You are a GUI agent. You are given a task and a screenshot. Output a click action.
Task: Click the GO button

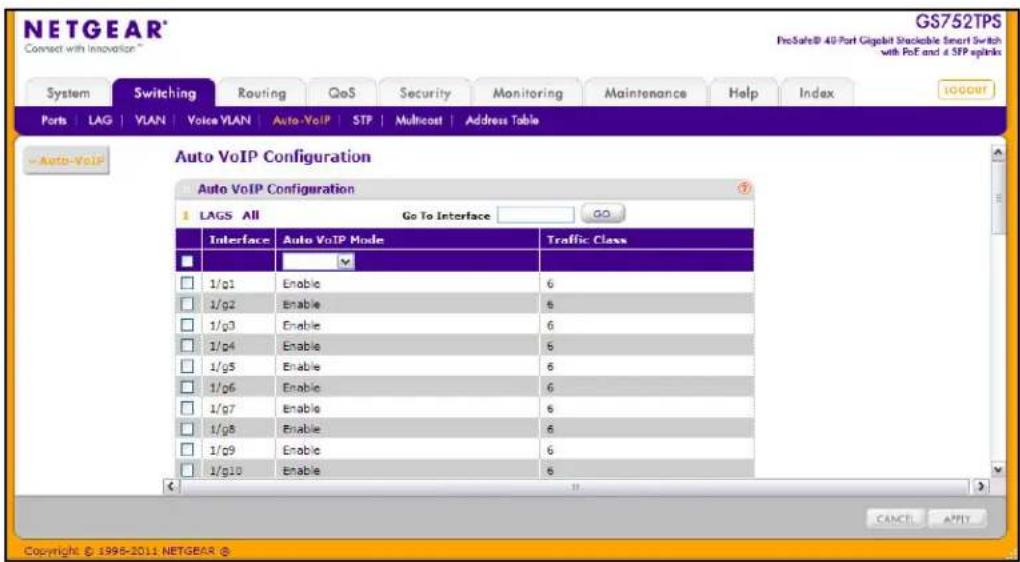tap(602, 213)
